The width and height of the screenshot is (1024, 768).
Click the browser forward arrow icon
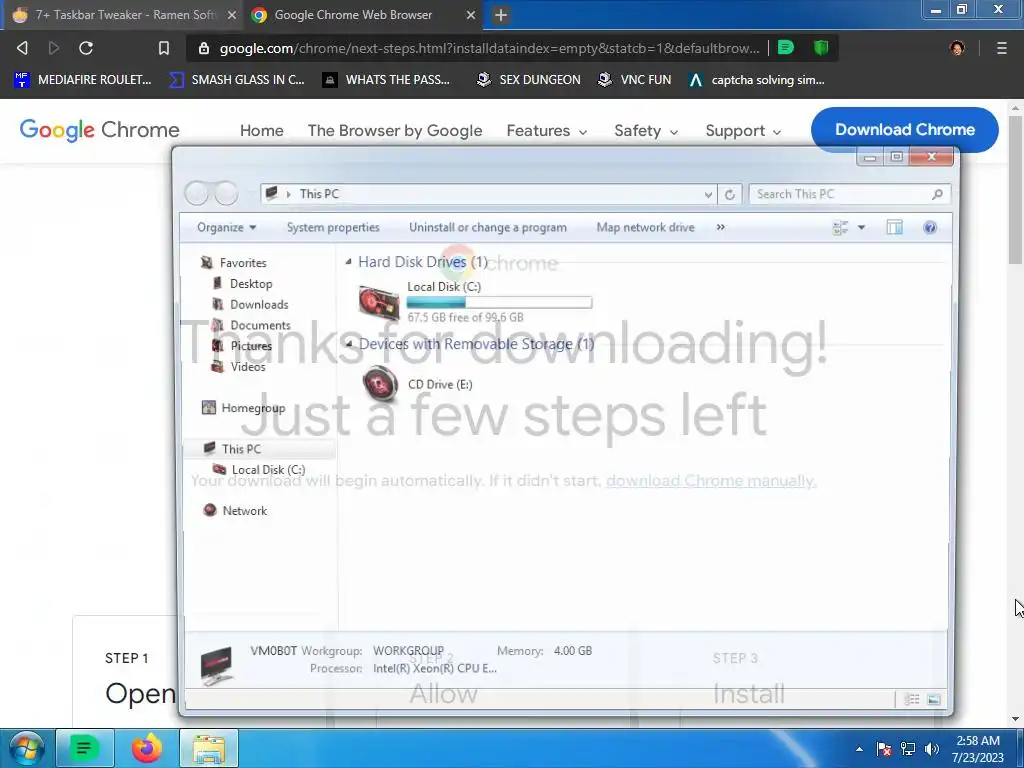54,48
